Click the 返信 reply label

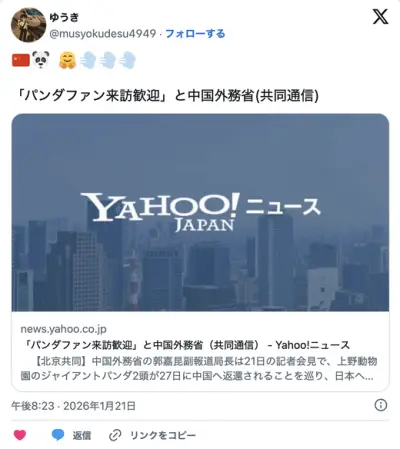(82, 435)
